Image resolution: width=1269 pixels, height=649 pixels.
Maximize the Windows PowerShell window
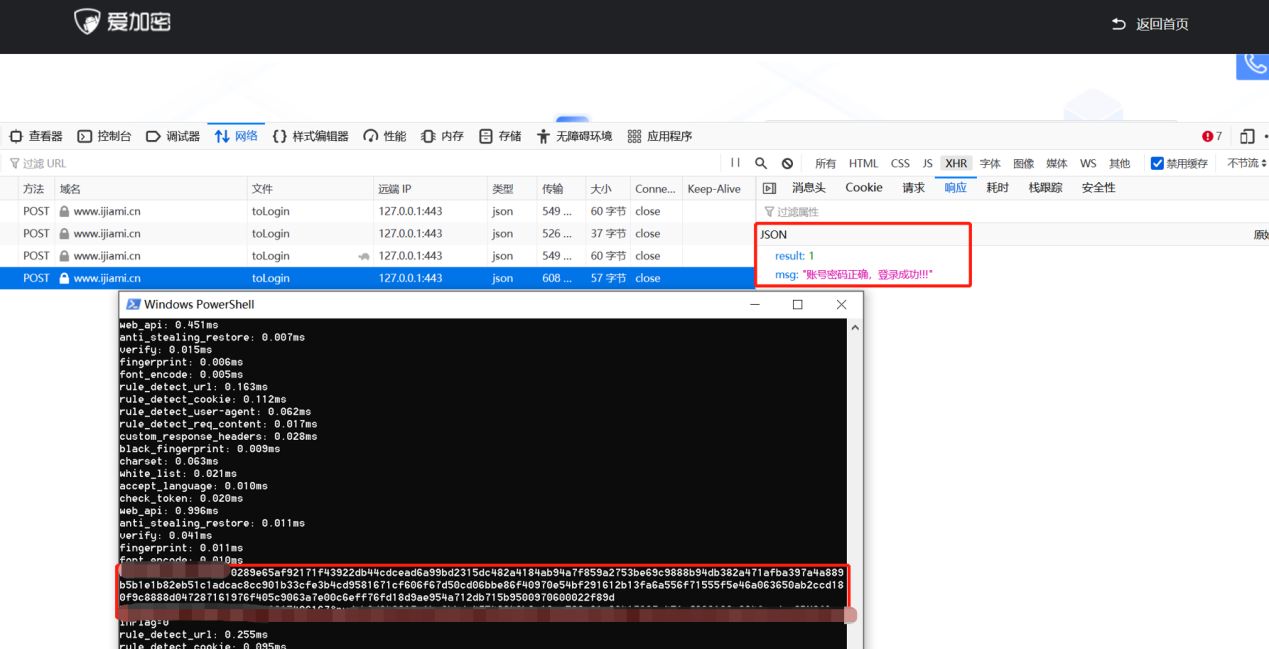pos(797,304)
